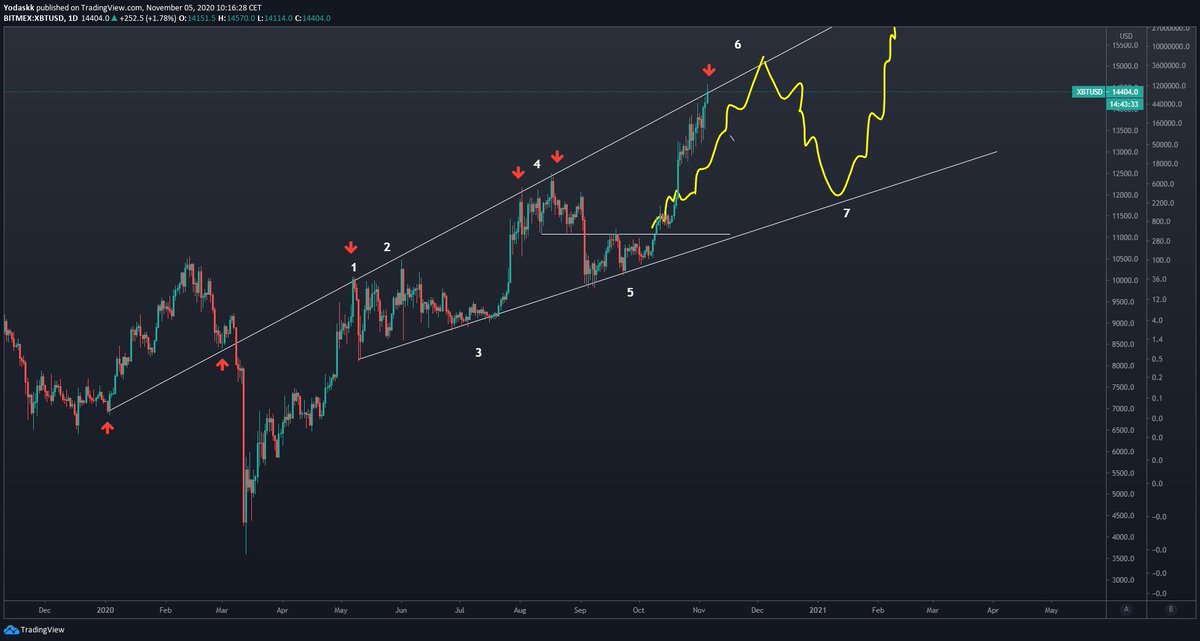Viewport: 1200px width, 641px height.
Task: Toggle the B price scale button
Action: [x=1168, y=608]
